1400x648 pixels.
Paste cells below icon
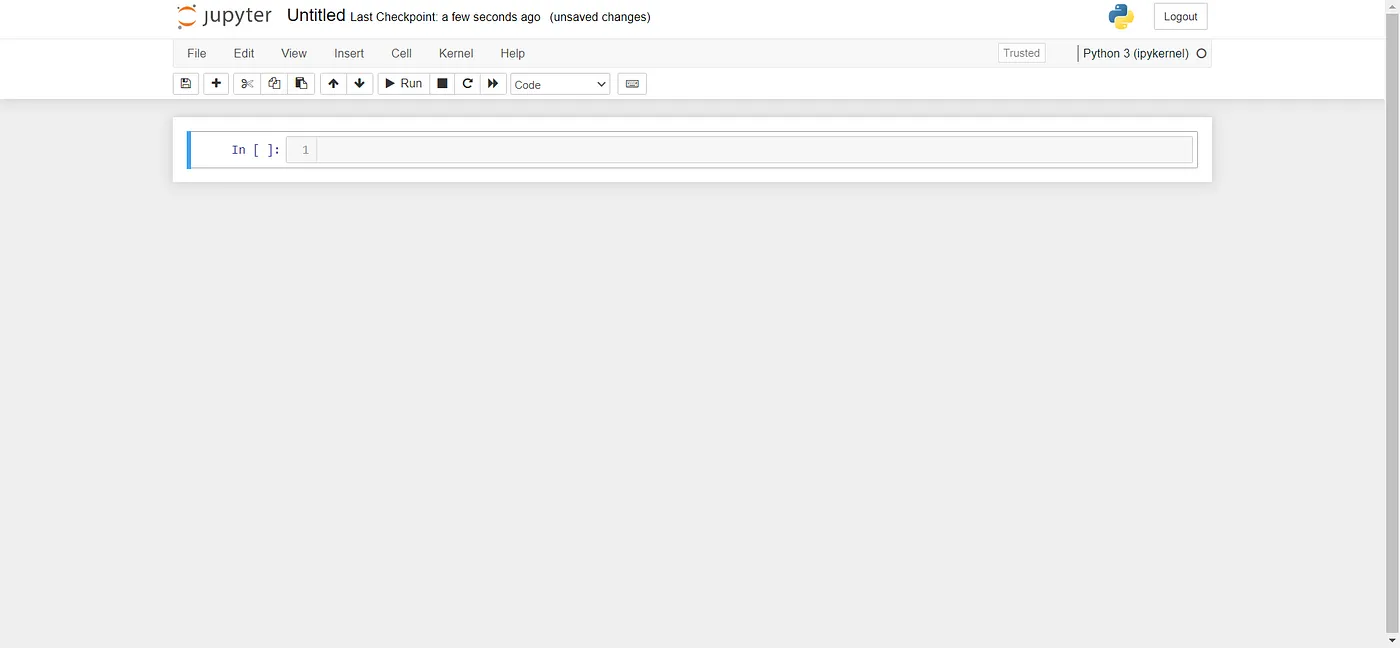[301, 84]
